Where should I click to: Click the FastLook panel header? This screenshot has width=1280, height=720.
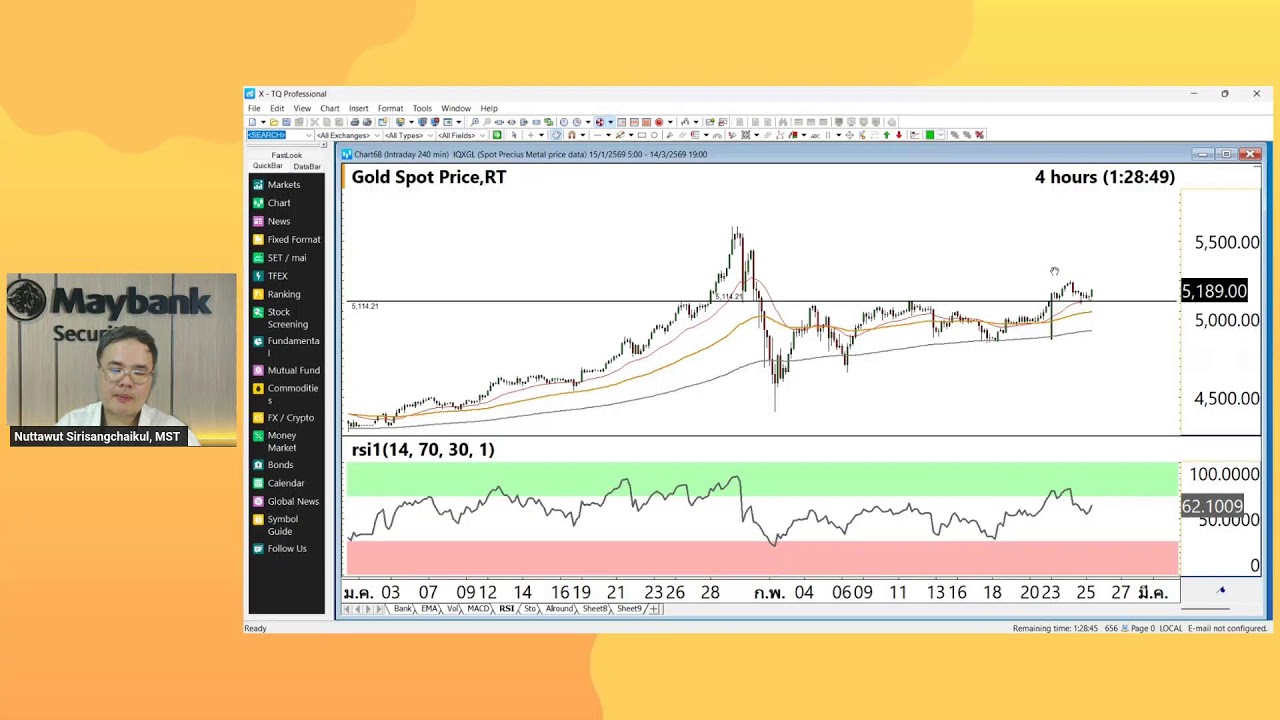tap(286, 155)
